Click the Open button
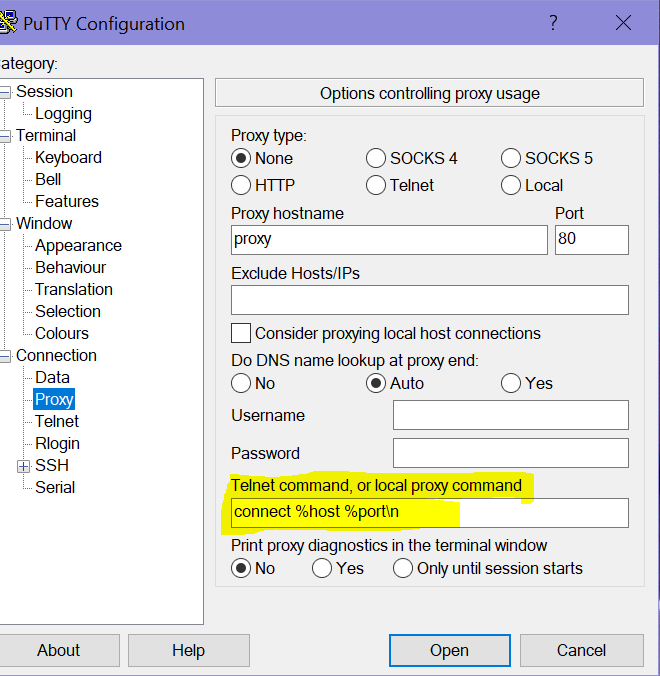The width and height of the screenshot is (660, 676). [449, 650]
